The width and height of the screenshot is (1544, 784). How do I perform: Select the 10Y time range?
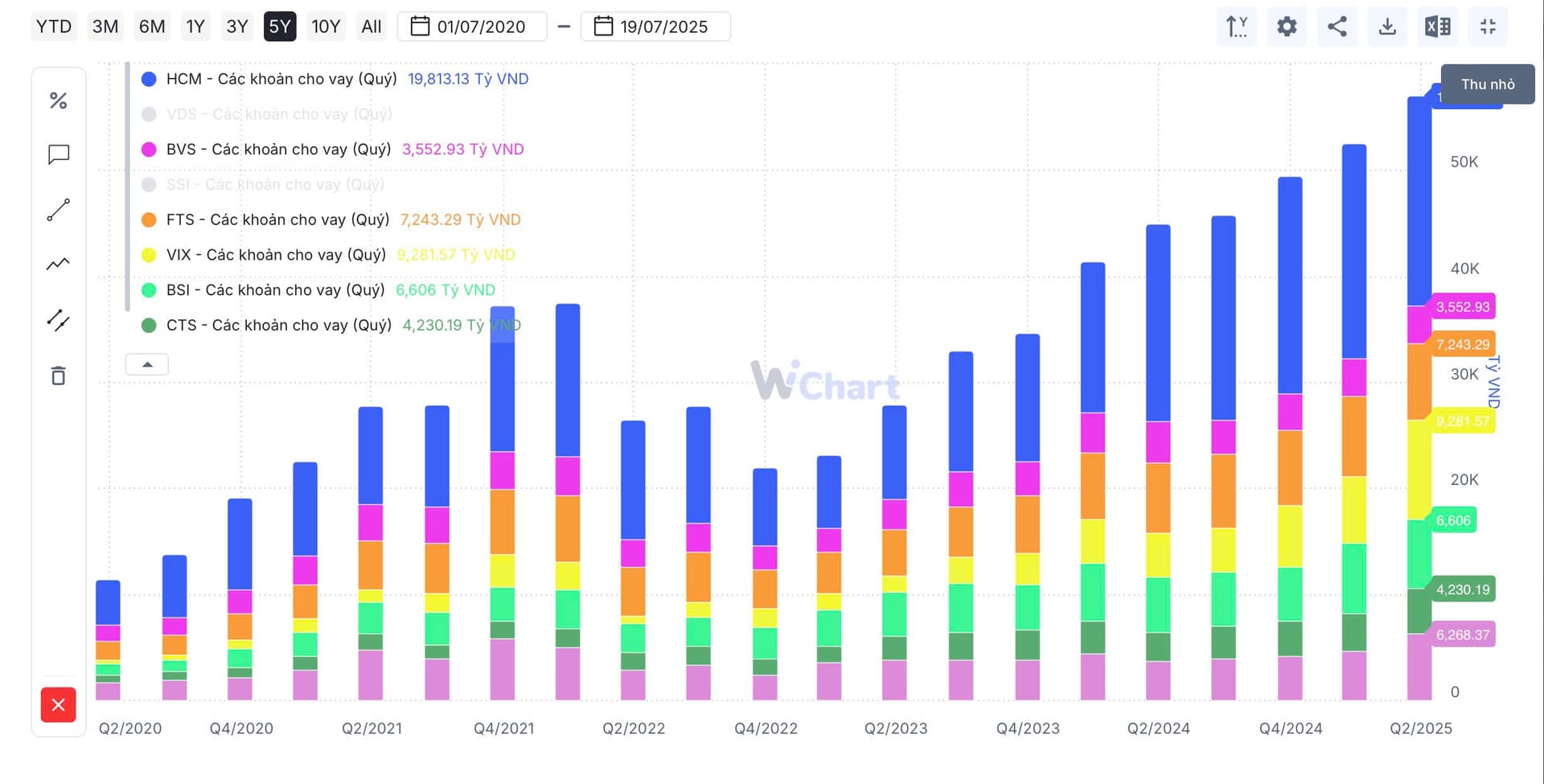[326, 27]
